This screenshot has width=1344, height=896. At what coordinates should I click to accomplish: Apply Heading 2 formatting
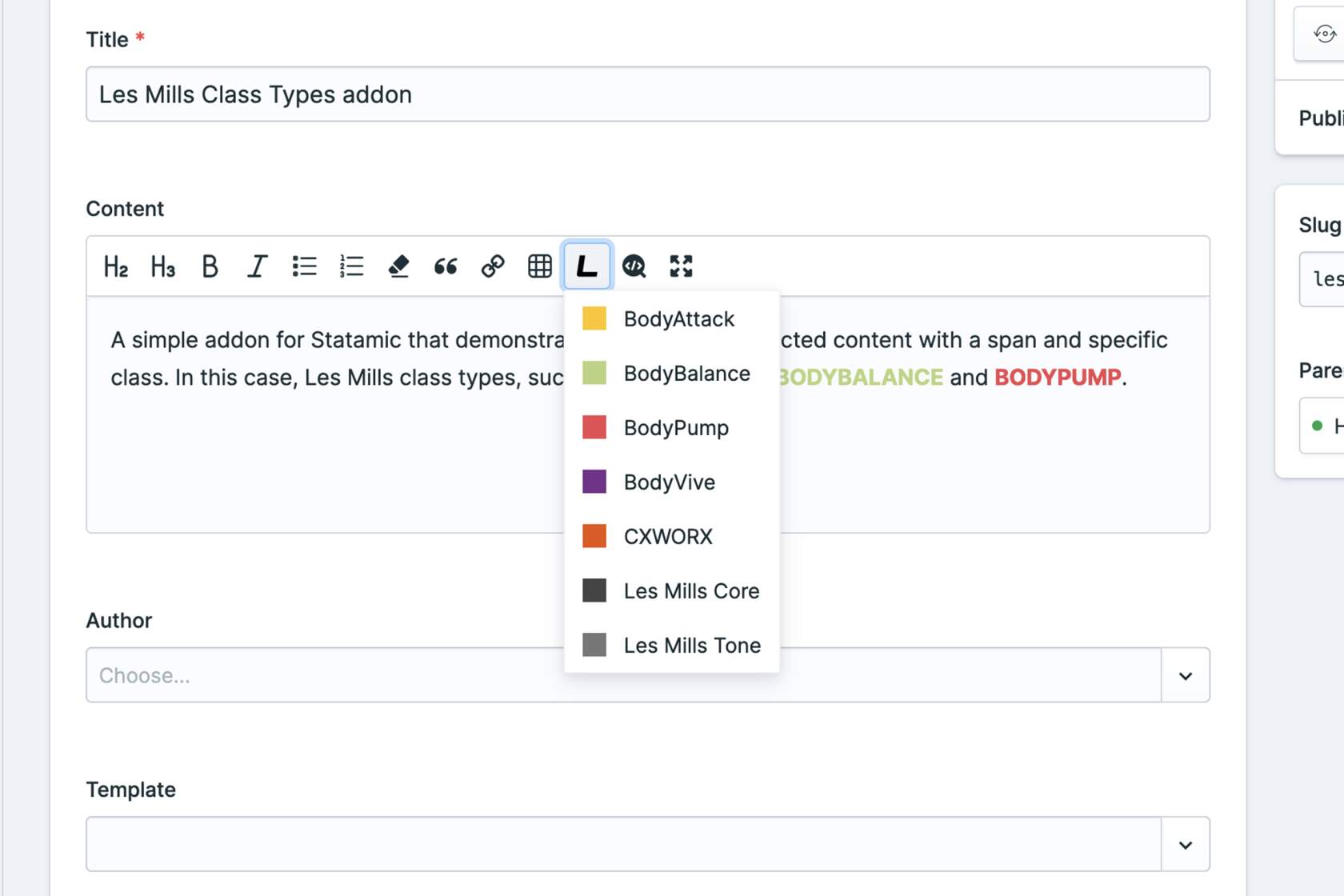tap(116, 266)
